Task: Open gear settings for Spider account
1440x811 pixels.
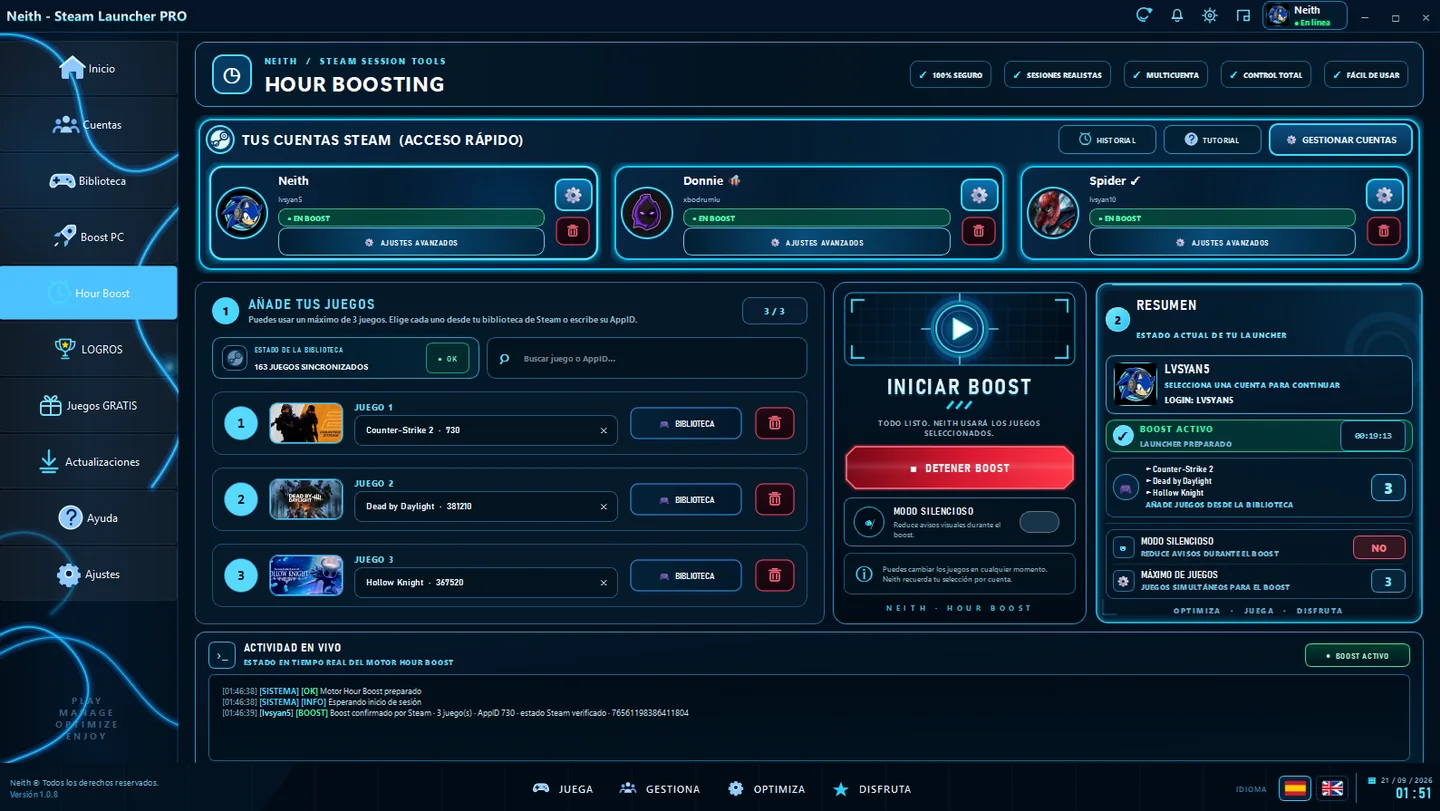Action: 1384,195
